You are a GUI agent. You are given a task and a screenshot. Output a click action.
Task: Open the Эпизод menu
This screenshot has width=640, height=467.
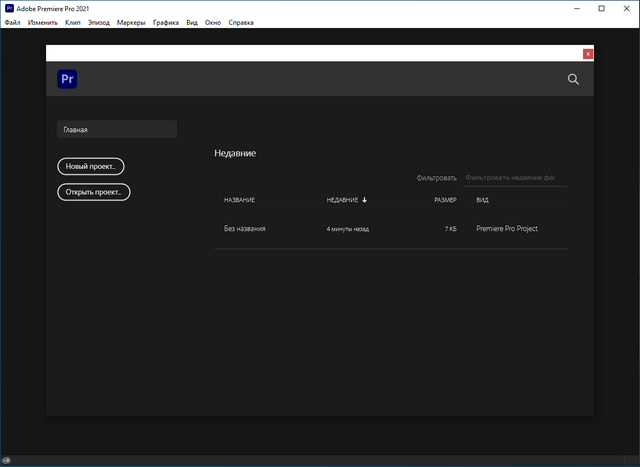click(x=98, y=22)
